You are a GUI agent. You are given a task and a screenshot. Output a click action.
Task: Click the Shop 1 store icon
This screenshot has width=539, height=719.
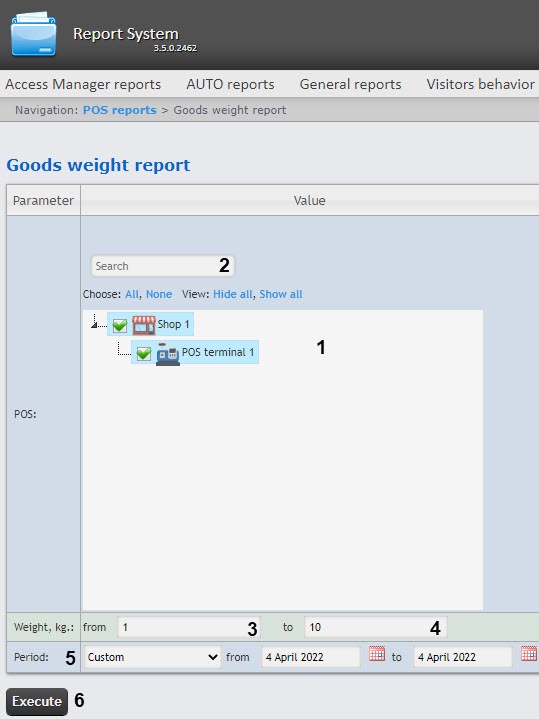[x=144, y=325]
